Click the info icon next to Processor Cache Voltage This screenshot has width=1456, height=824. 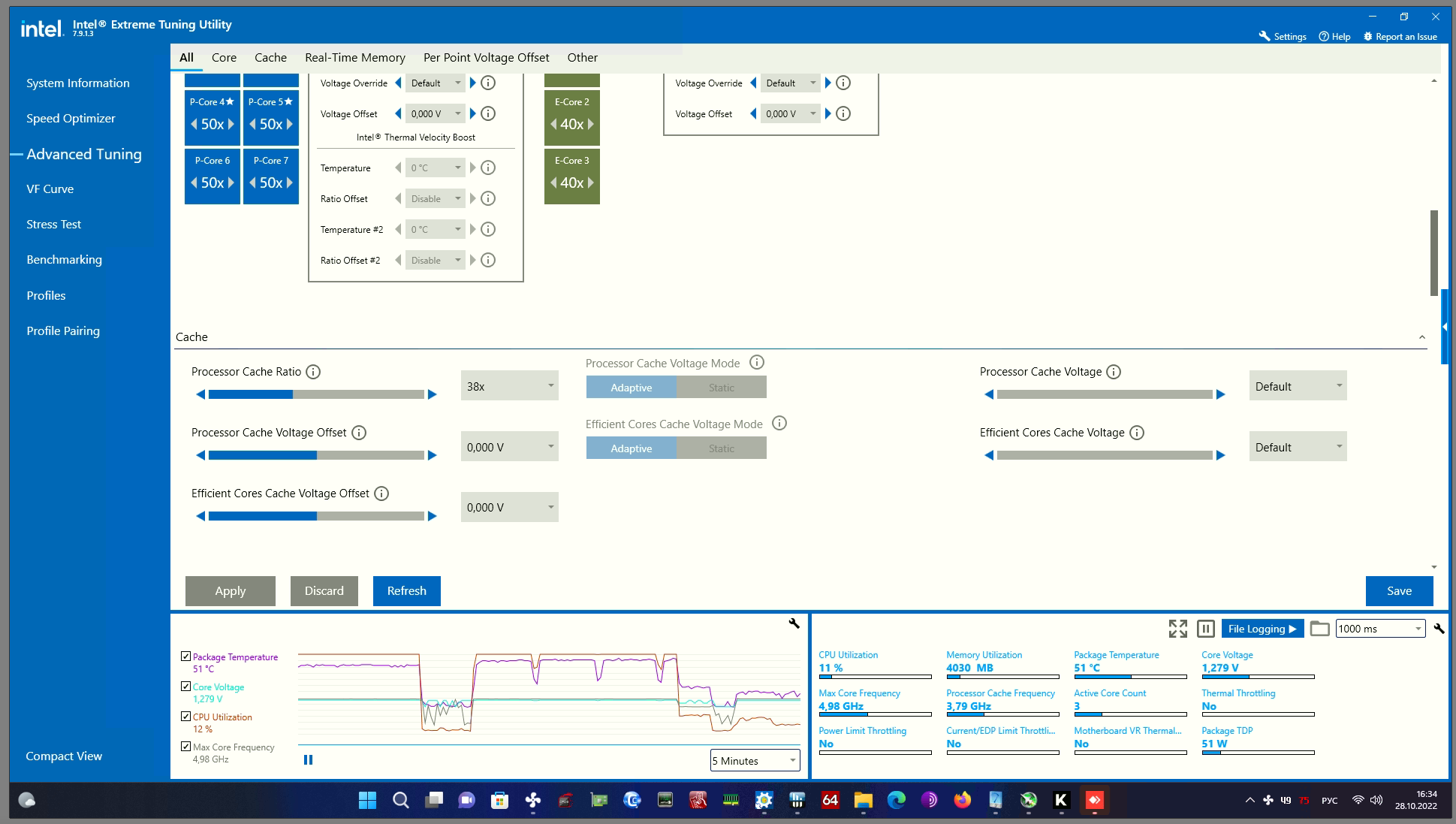1114,372
